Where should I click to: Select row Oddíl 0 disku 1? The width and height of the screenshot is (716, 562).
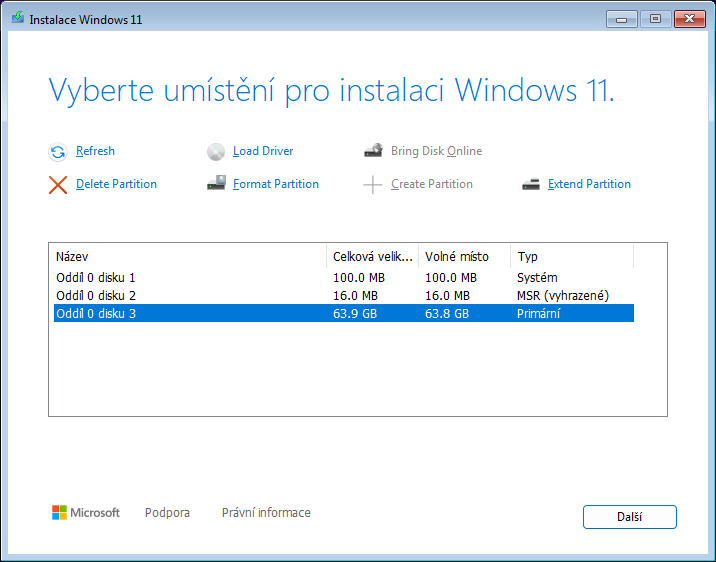click(344, 278)
